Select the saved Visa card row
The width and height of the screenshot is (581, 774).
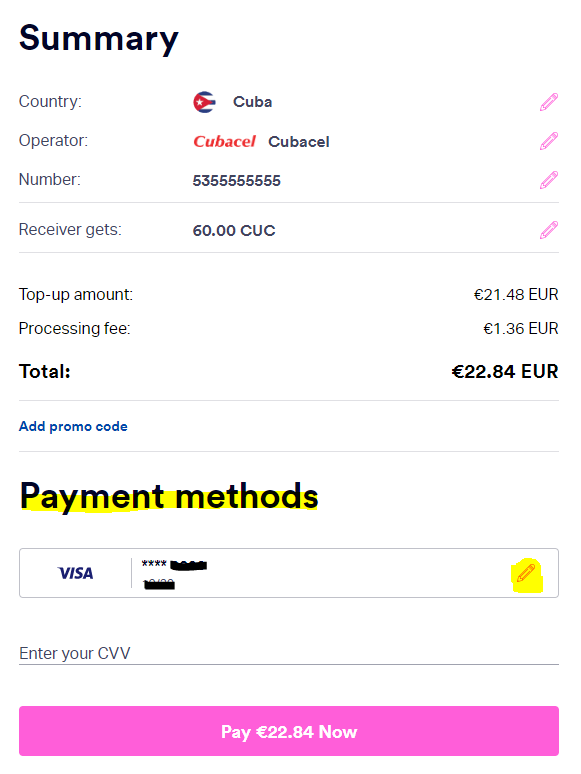click(289, 573)
